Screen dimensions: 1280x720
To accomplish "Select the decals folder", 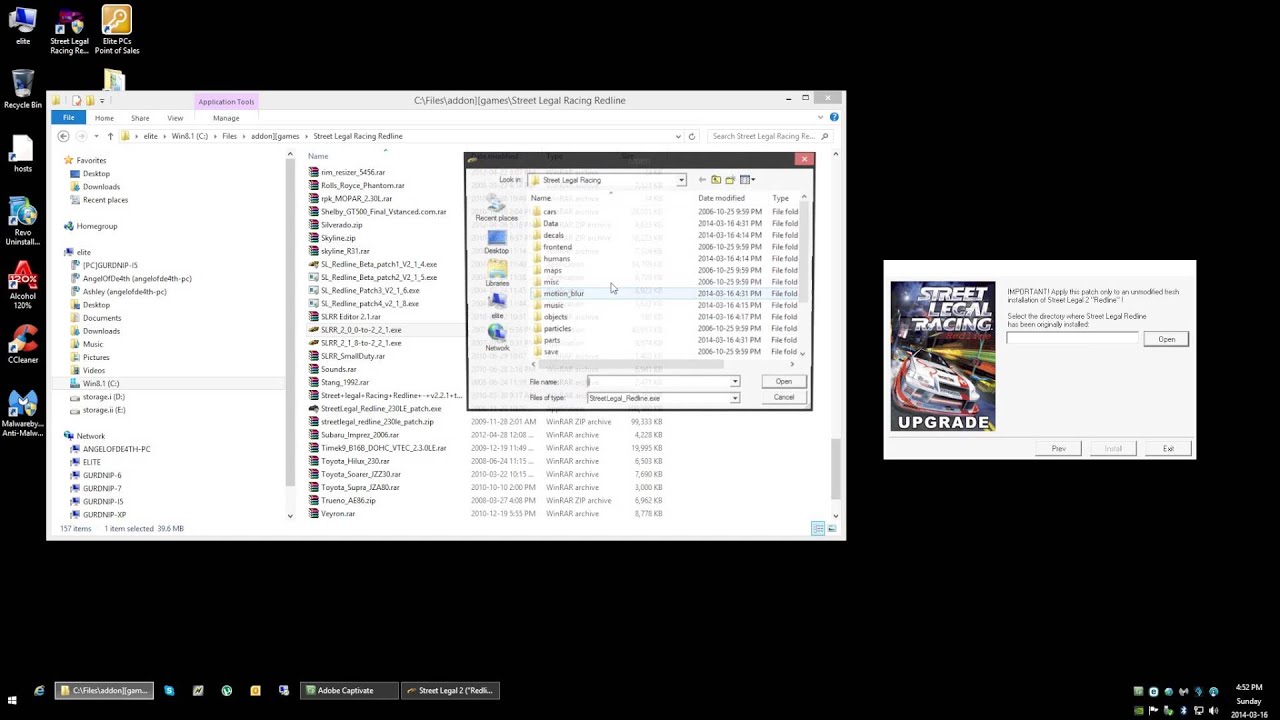I will 553,236.
